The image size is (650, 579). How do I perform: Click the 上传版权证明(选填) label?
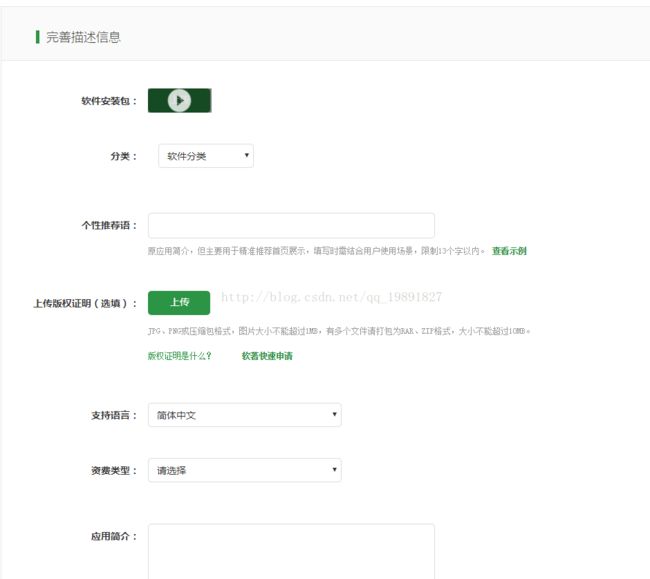(85, 303)
